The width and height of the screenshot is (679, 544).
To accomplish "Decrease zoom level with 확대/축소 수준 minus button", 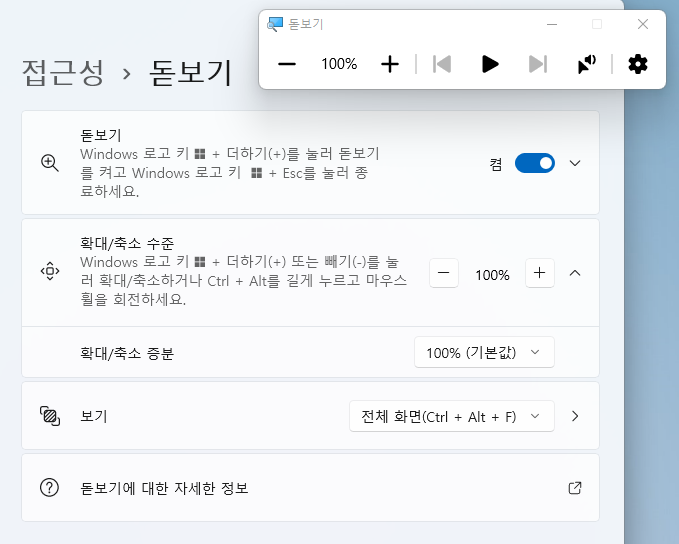I will tap(443, 273).
